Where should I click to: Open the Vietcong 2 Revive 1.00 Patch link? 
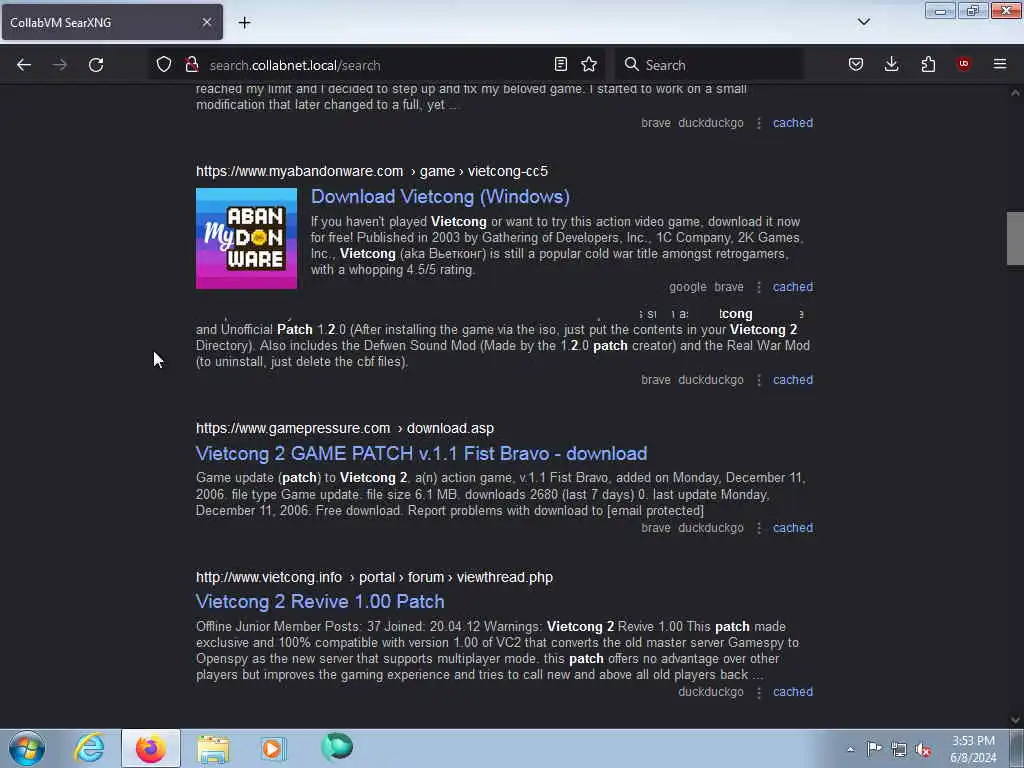pos(320,601)
